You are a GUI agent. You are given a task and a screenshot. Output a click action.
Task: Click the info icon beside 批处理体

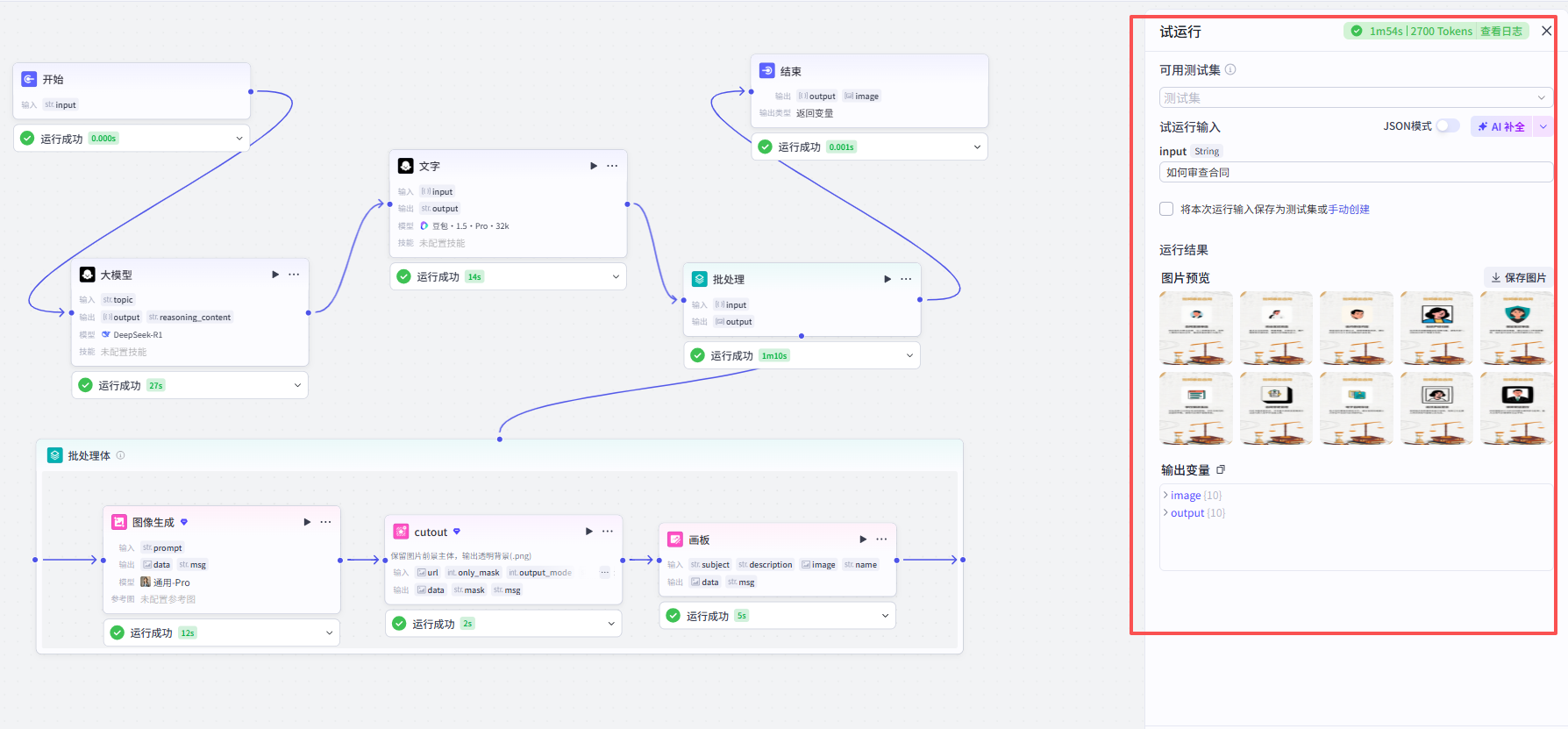[x=121, y=455]
